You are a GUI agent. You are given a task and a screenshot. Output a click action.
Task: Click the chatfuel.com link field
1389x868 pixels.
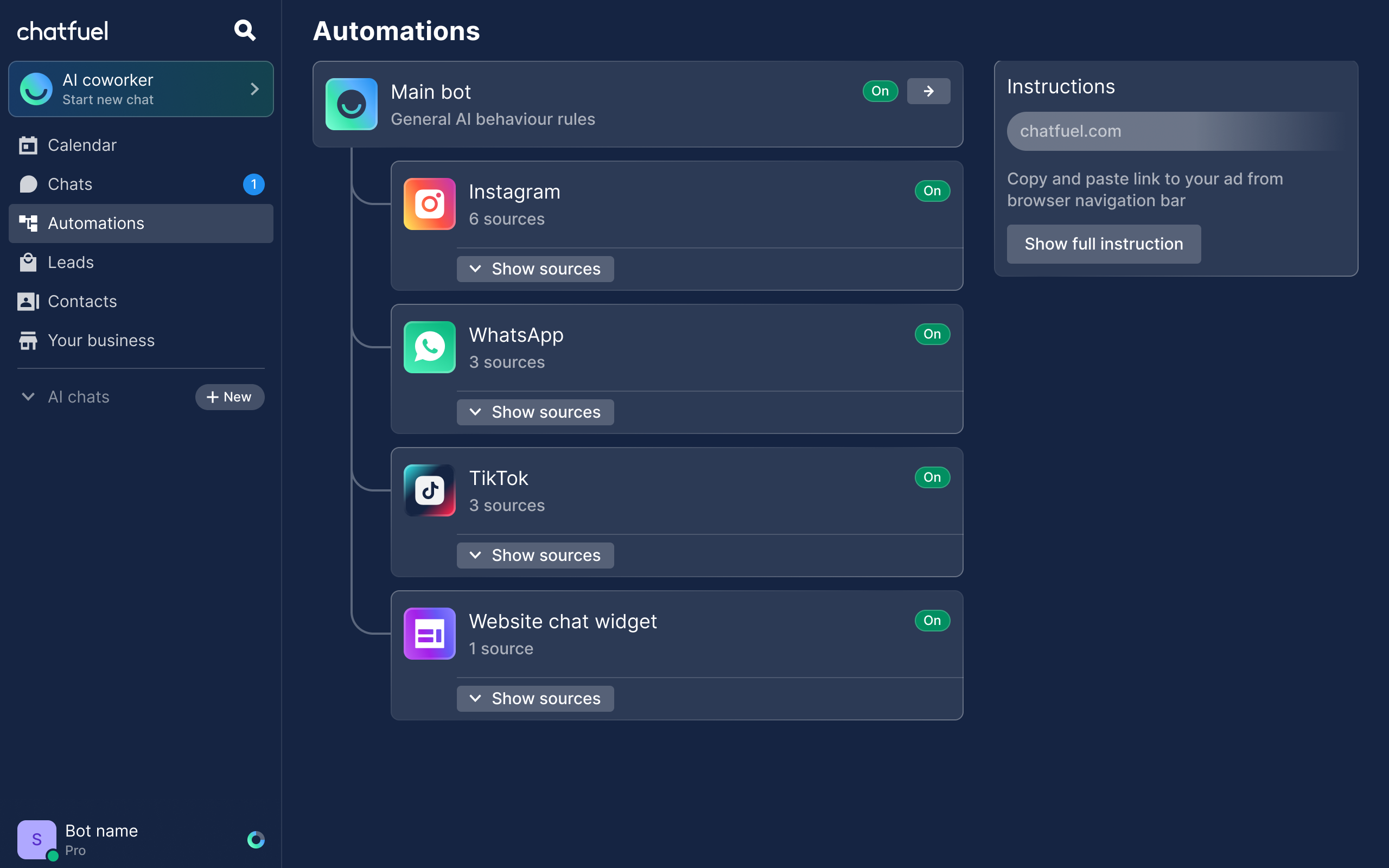[1176, 131]
